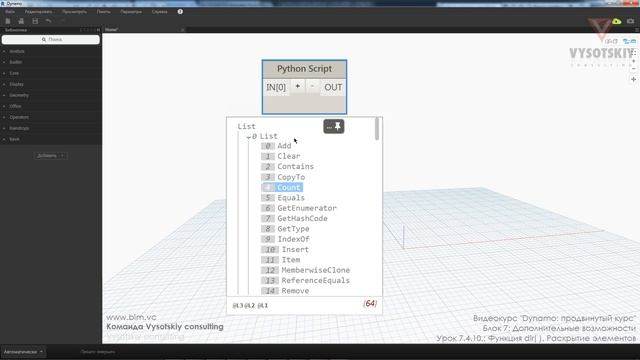
Task: Expand the Analyze library category
Action: pyautogui.click(x=17, y=51)
